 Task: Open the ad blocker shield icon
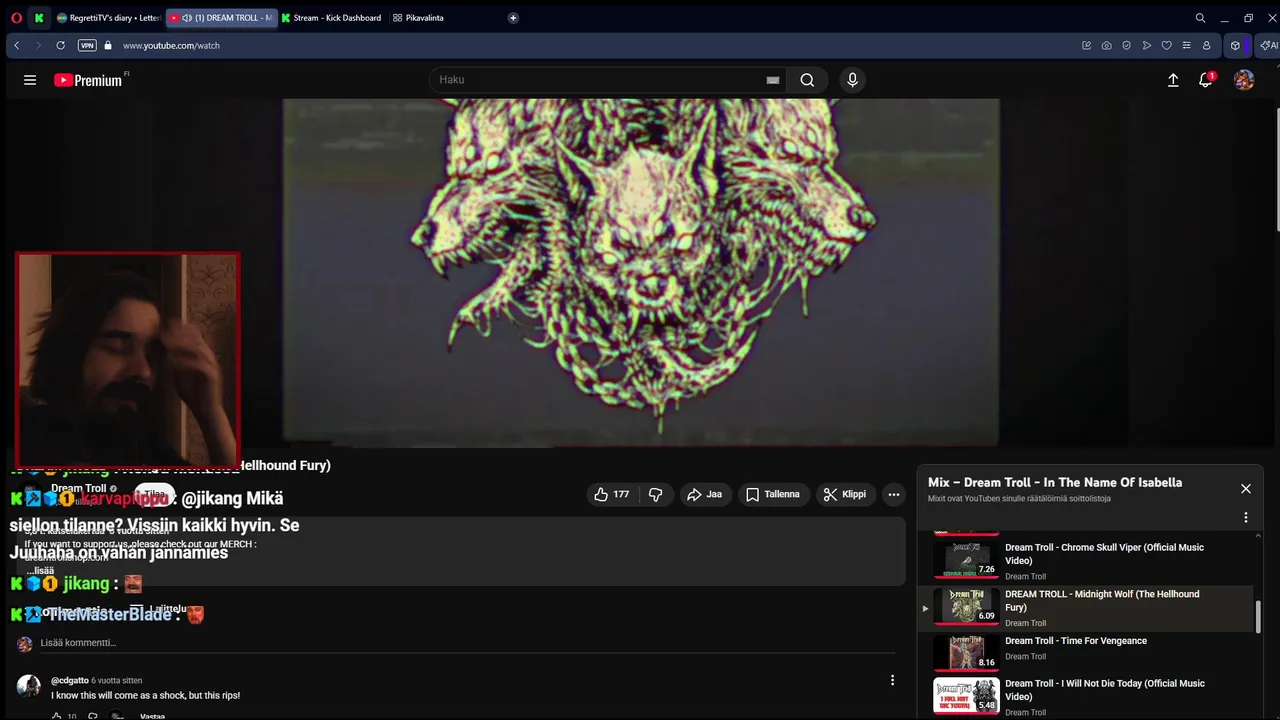pos(1126,45)
